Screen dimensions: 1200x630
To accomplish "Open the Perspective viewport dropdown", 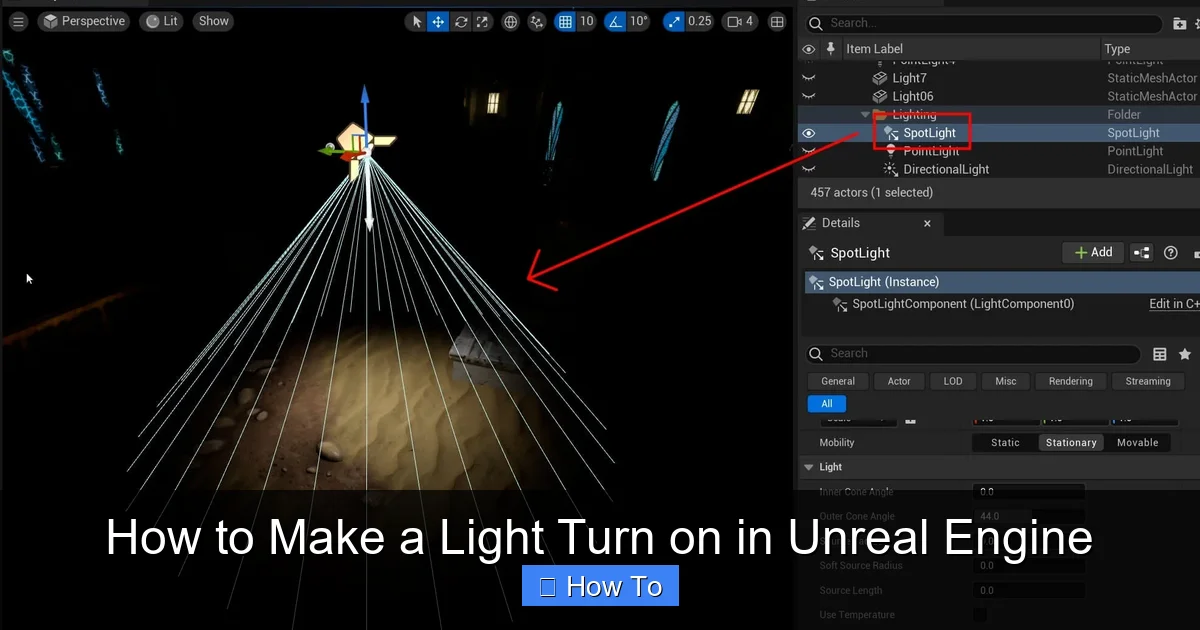I will click(x=84, y=20).
